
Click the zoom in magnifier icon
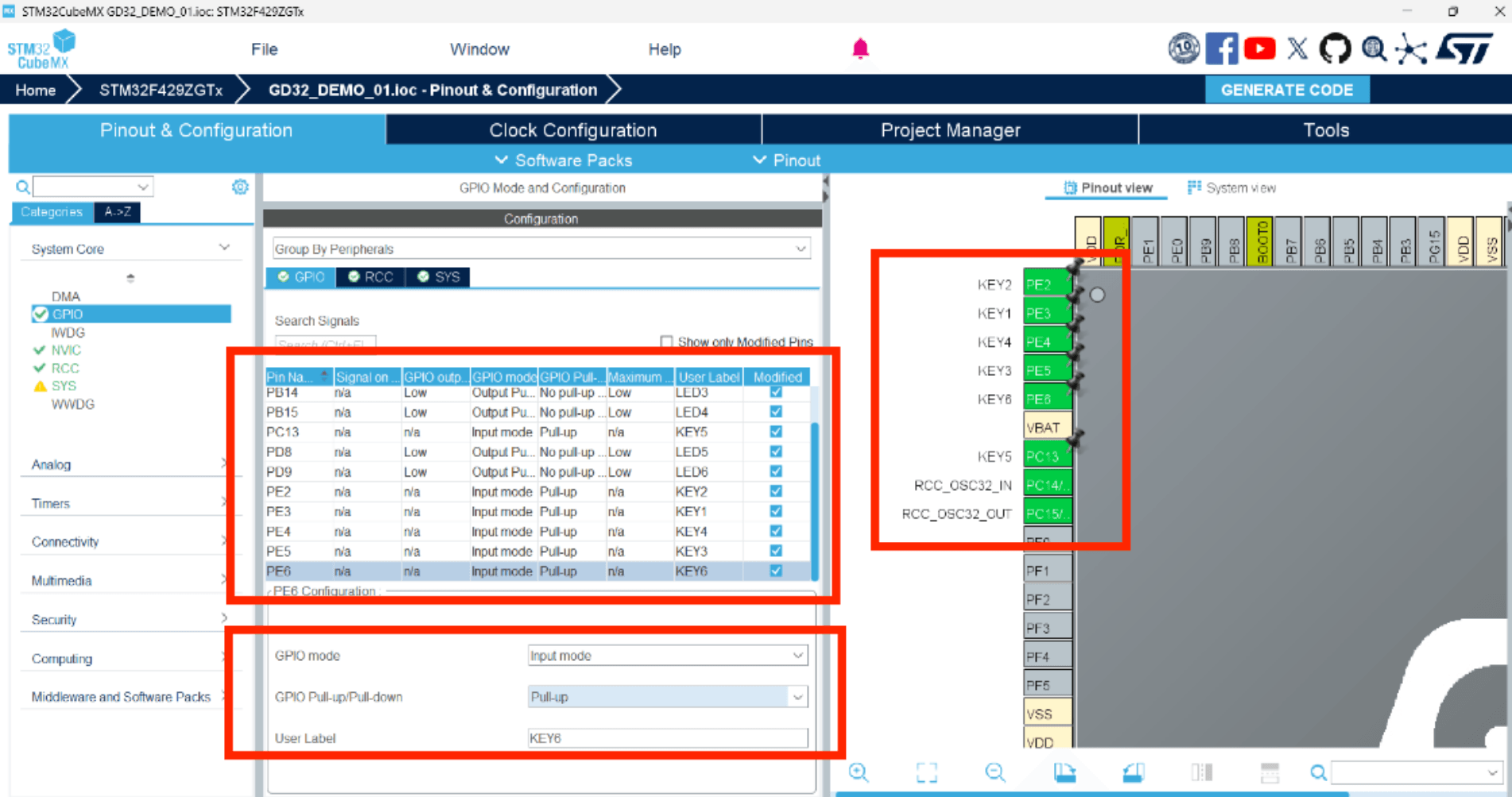[x=859, y=772]
